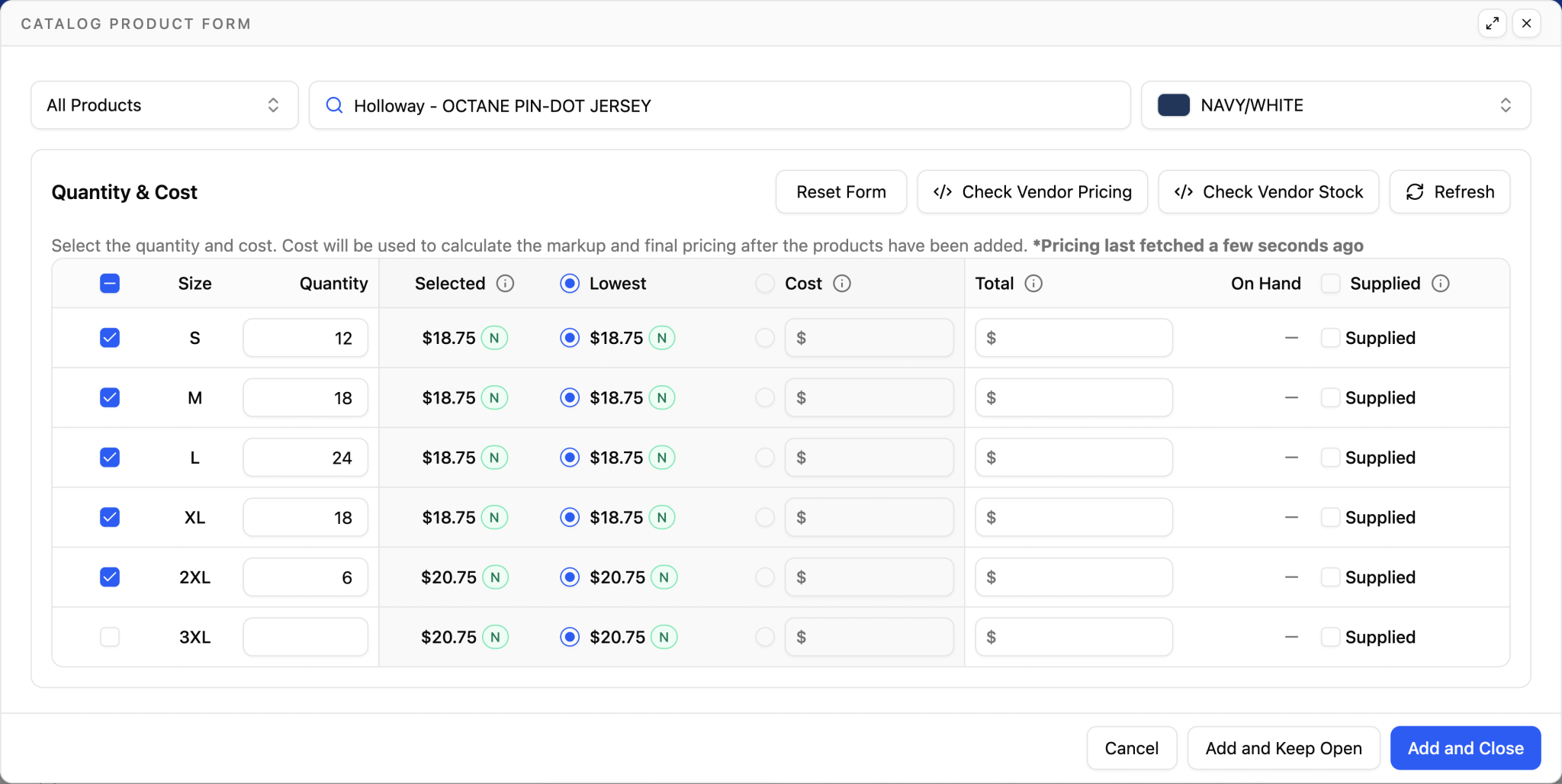Toggle the select-all sizes checkbox

pos(110,284)
